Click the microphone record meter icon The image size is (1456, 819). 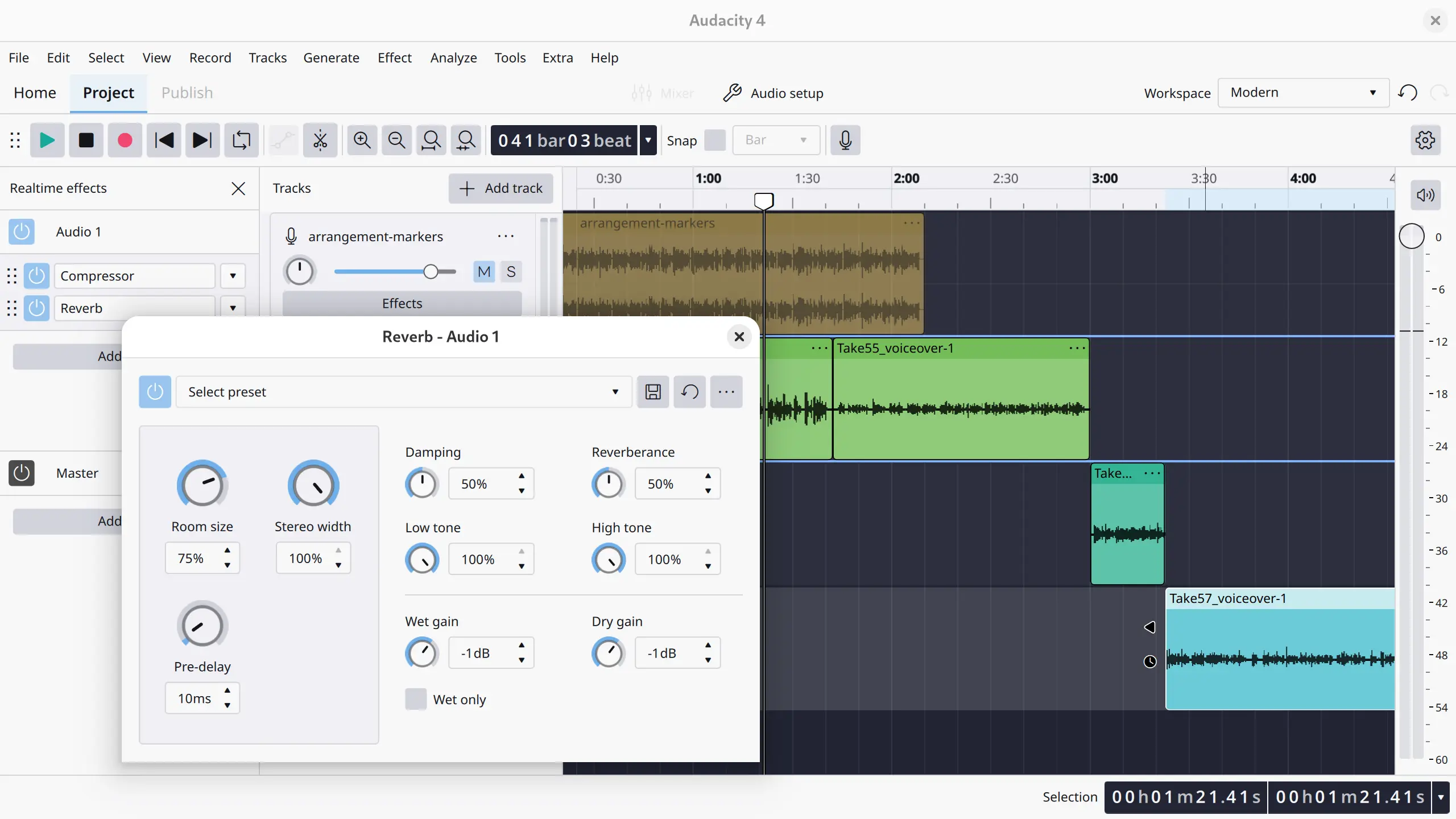click(845, 140)
